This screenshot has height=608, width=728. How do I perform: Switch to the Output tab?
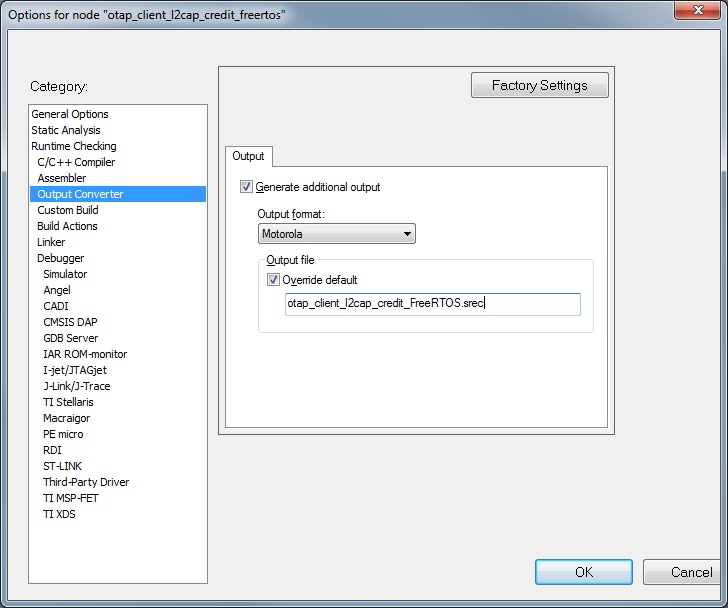248,156
